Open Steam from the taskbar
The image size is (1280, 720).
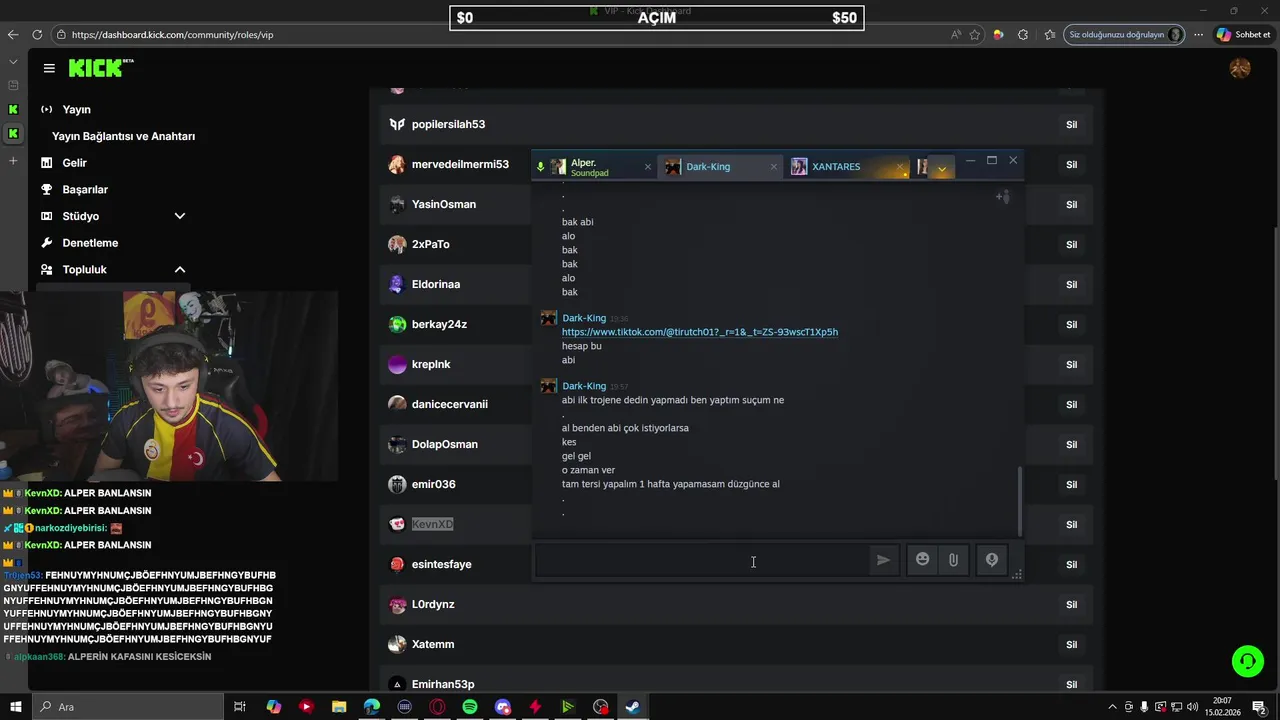tap(632, 707)
